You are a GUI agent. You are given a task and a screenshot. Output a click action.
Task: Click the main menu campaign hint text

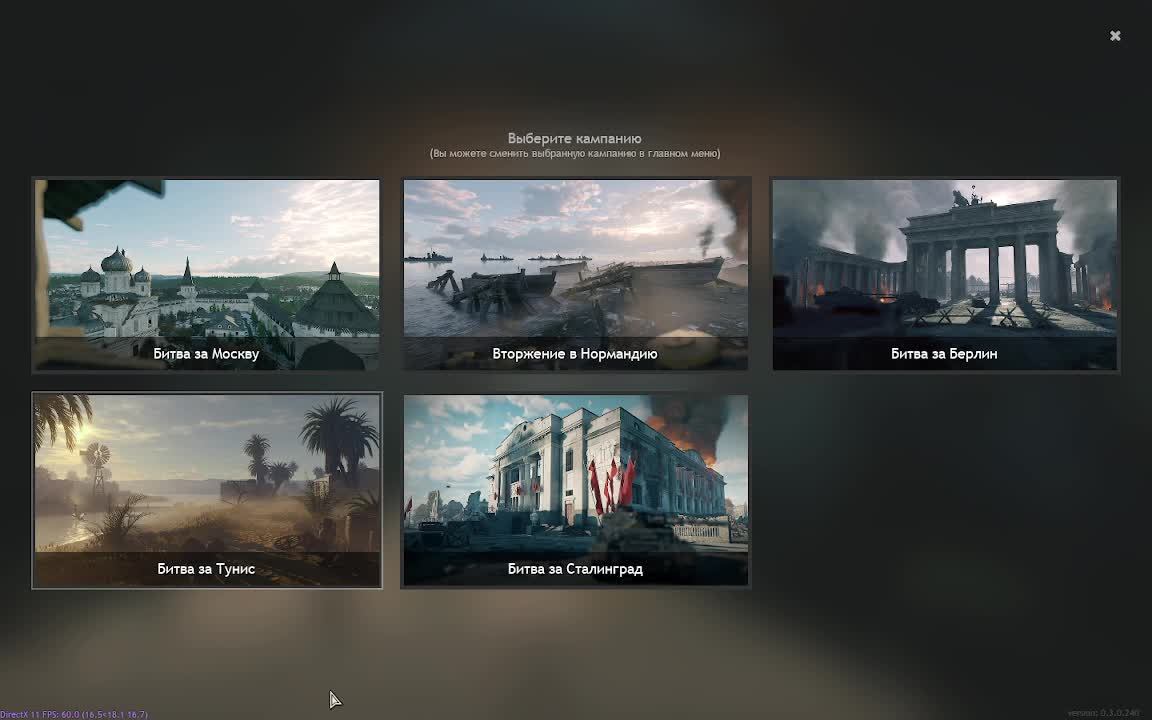click(x=575, y=154)
